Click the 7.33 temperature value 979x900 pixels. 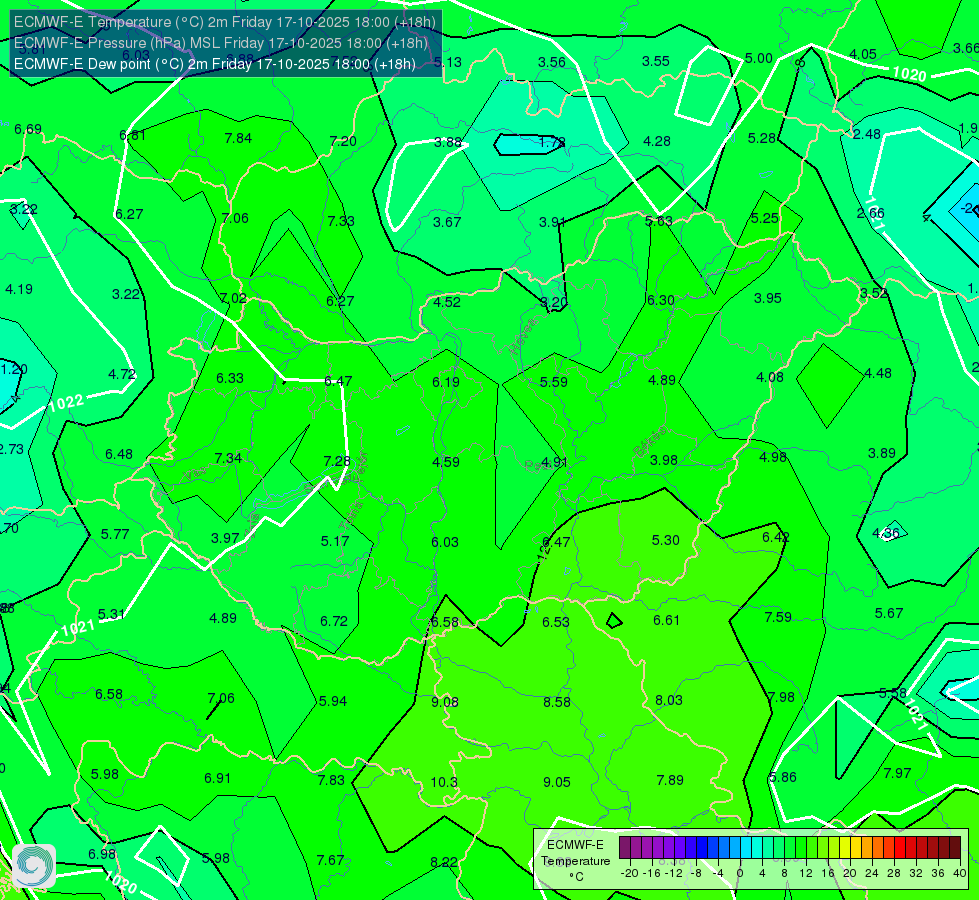(341, 221)
